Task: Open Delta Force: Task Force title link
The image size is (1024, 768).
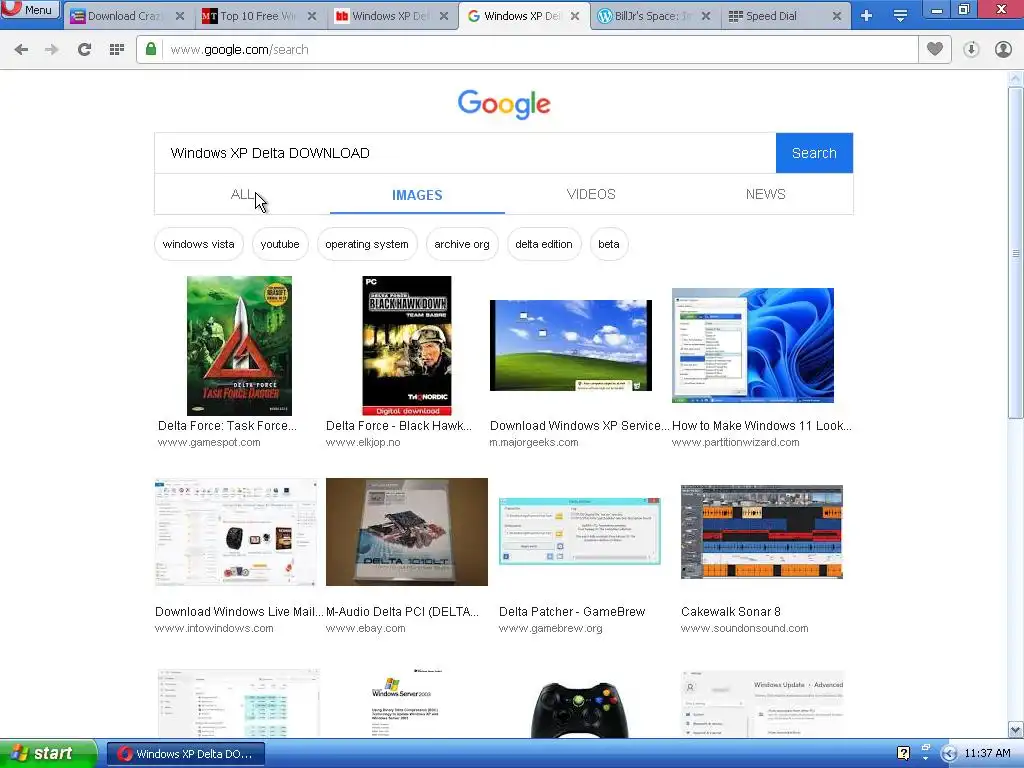Action: pyautogui.click(x=227, y=426)
